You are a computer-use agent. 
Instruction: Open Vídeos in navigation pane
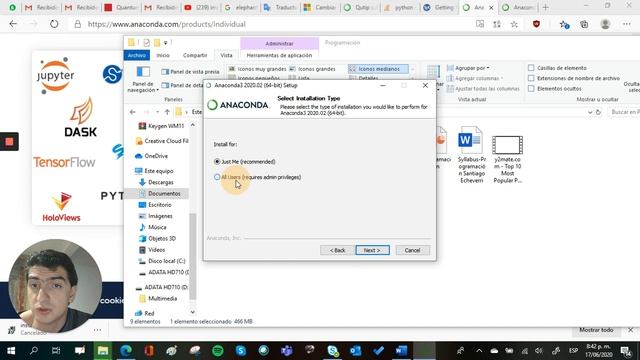[152, 250]
